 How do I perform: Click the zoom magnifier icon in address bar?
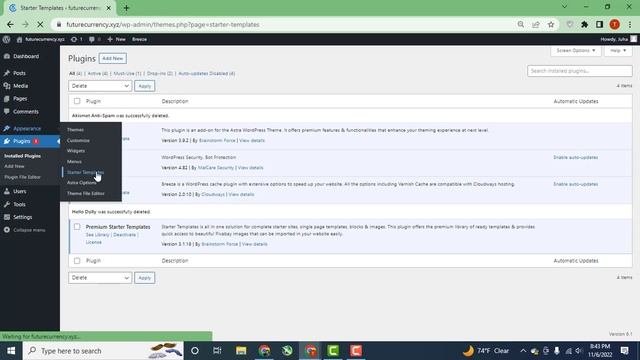coord(521,24)
